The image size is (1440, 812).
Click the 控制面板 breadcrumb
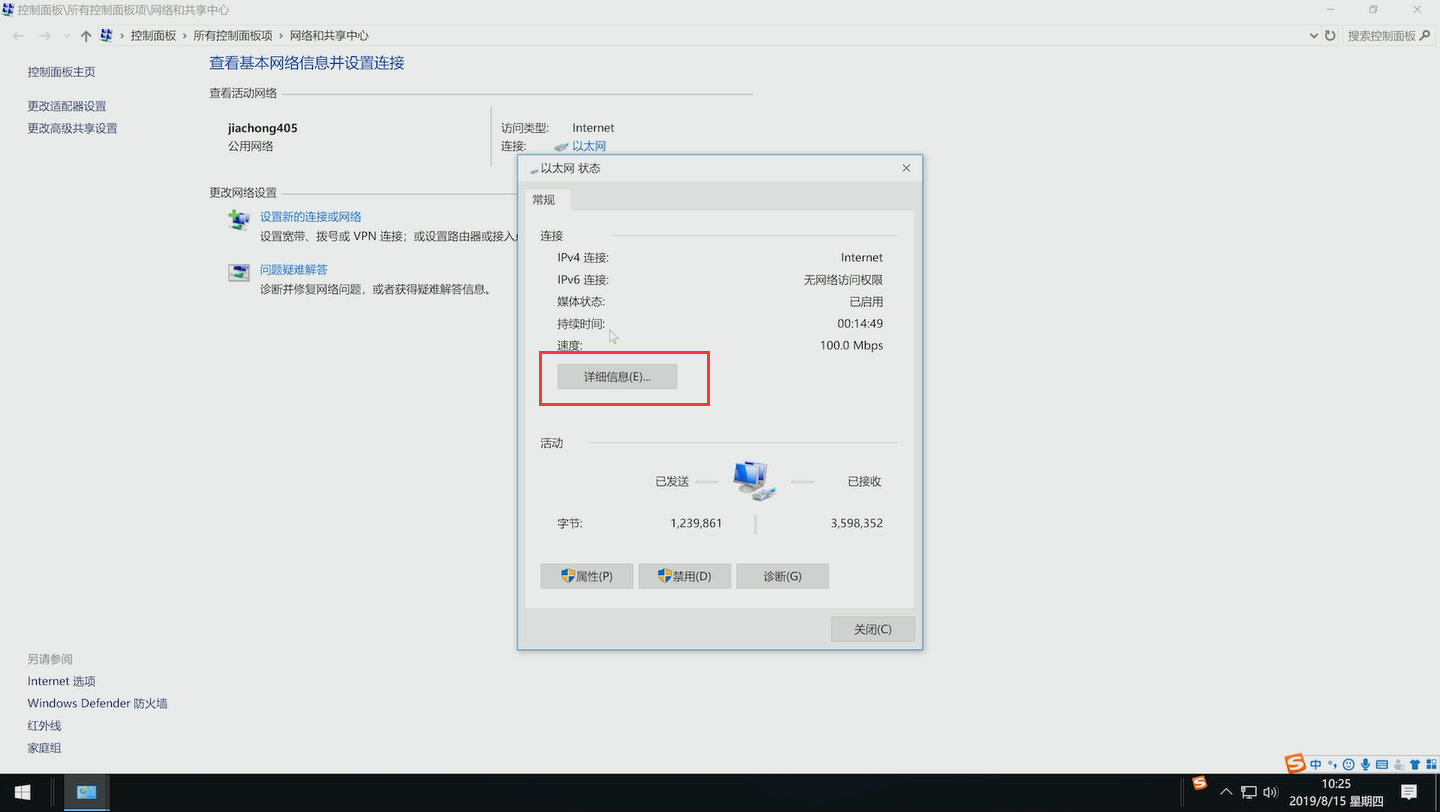[x=153, y=36]
